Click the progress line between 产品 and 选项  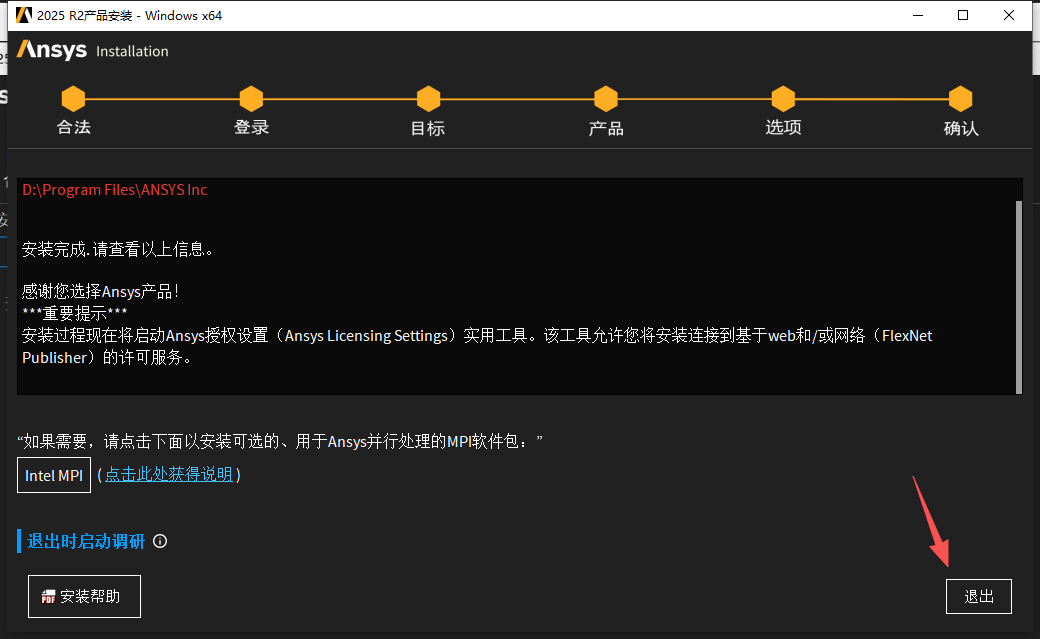[x=694, y=99]
